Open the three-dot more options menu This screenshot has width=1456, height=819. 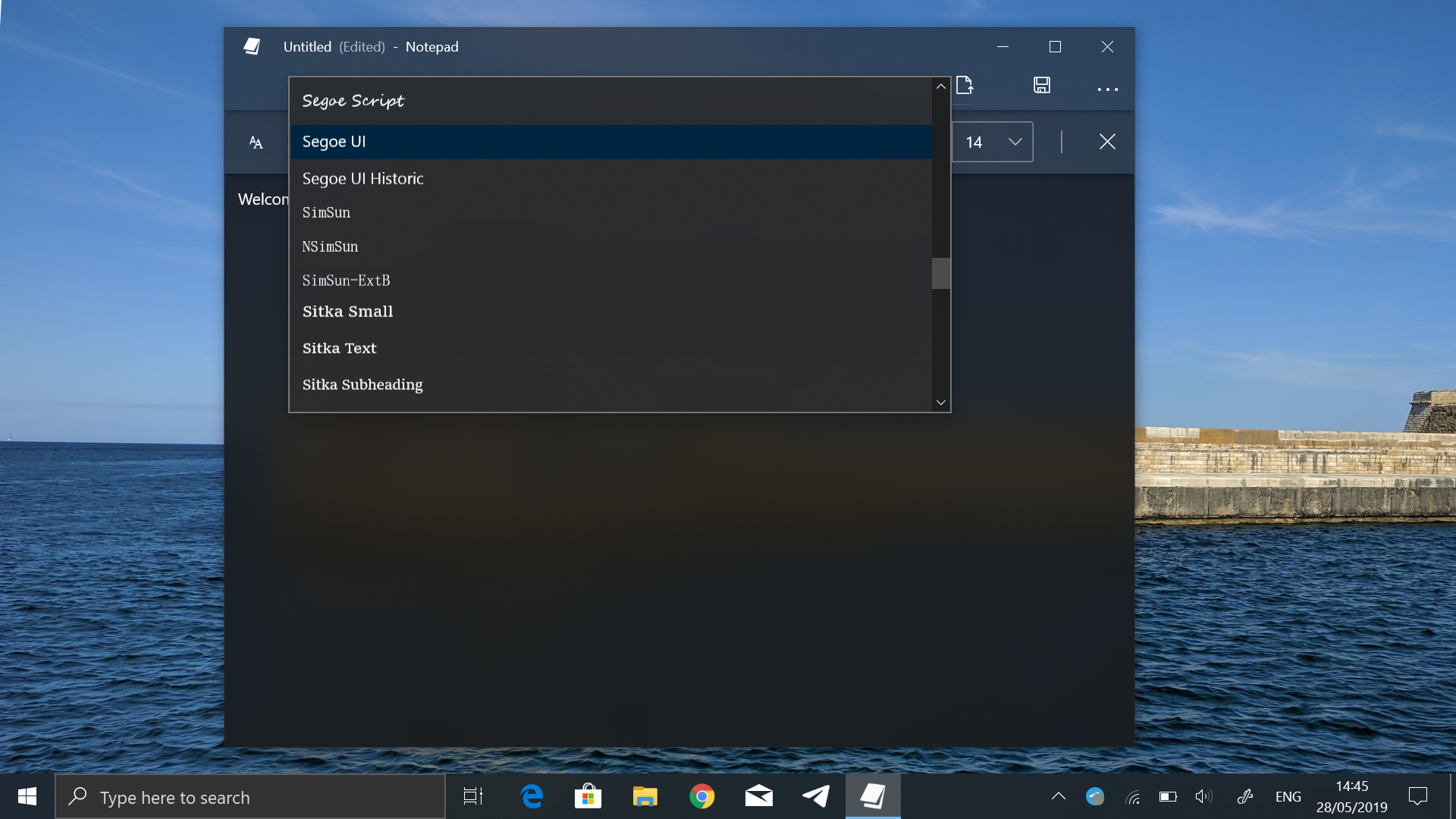click(x=1107, y=89)
